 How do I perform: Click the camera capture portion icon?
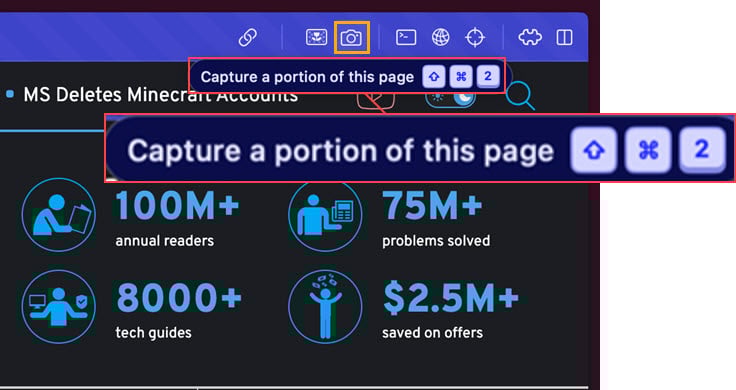click(x=352, y=38)
